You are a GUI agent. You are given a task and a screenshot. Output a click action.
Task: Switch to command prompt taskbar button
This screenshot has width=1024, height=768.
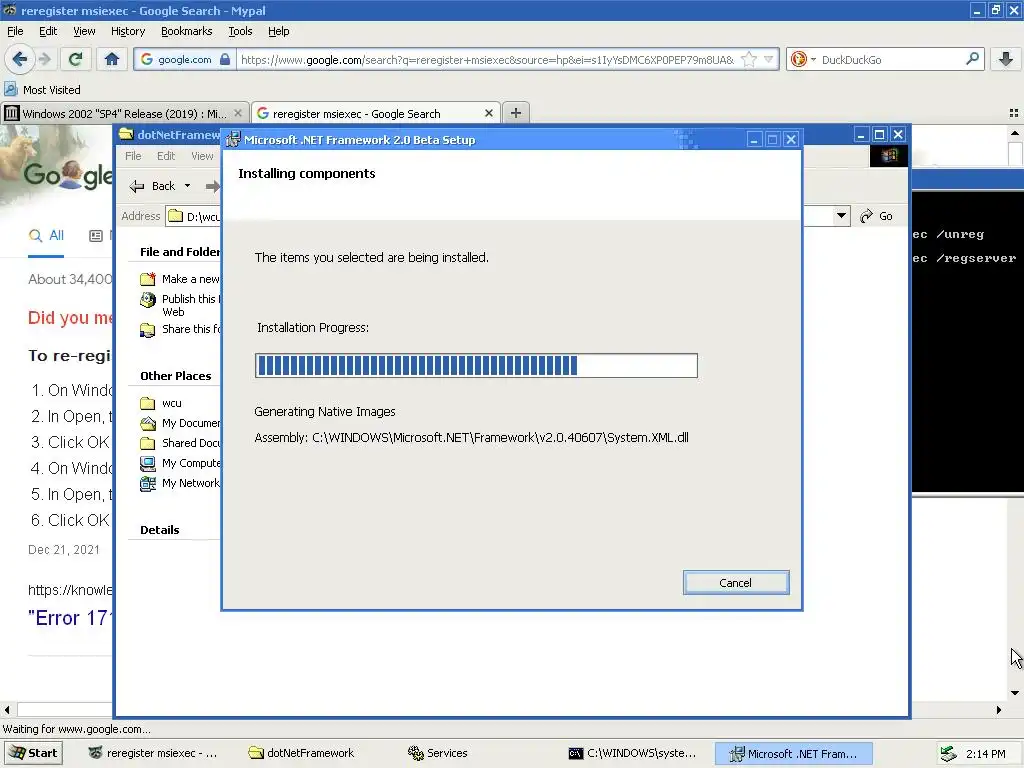(x=632, y=753)
